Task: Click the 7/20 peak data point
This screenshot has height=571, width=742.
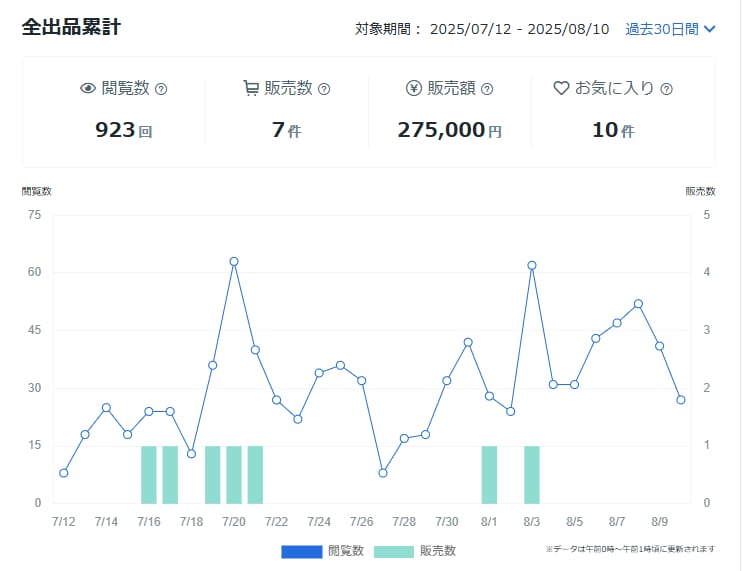Action: pyautogui.click(x=234, y=262)
